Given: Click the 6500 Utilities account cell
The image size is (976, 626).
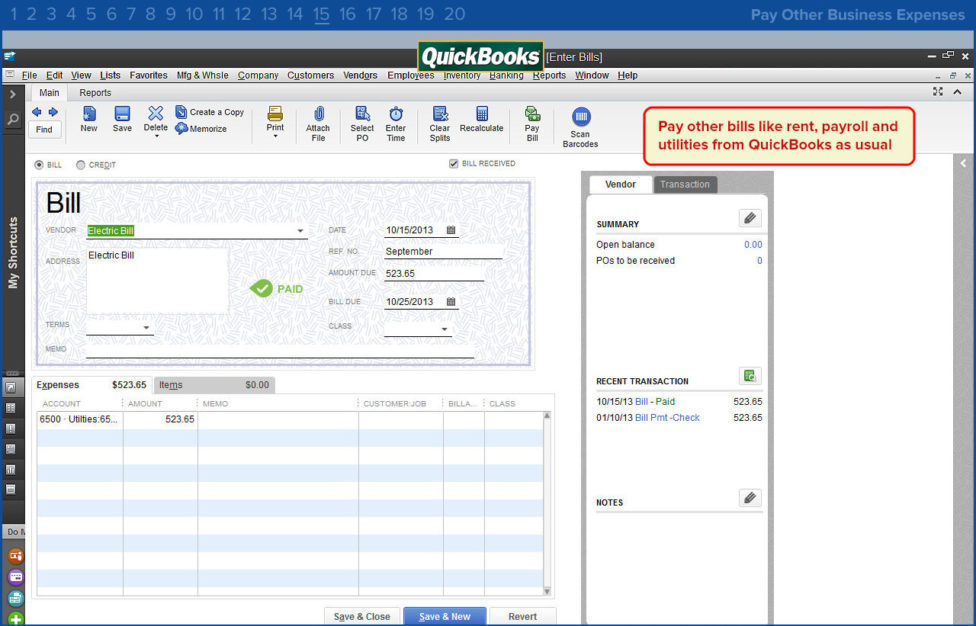Looking at the screenshot, I should (x=80, y=419).
